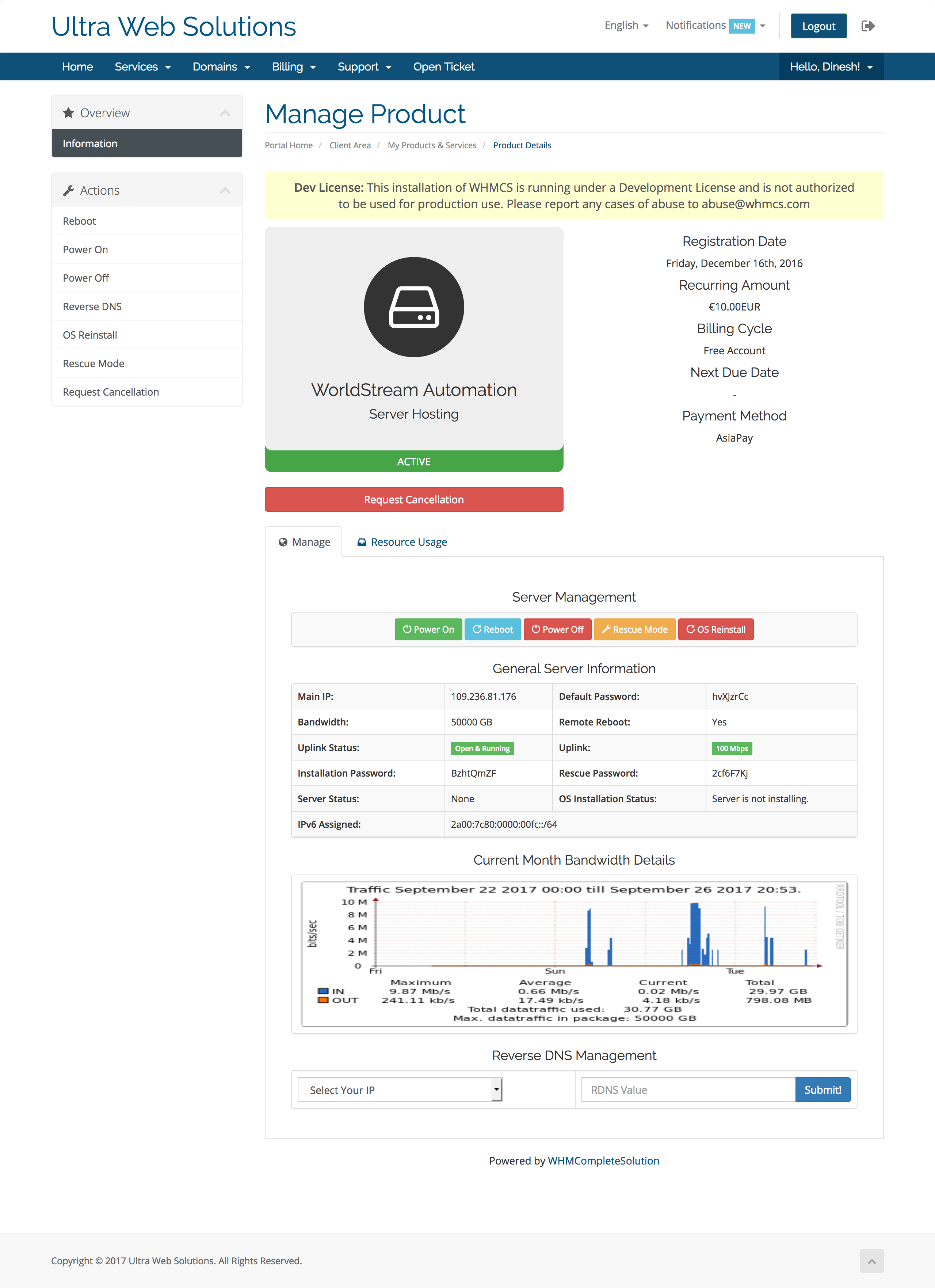935x1288 pixels.
Task: Click the Power On server control icon
Action: (x=408, y=629)
